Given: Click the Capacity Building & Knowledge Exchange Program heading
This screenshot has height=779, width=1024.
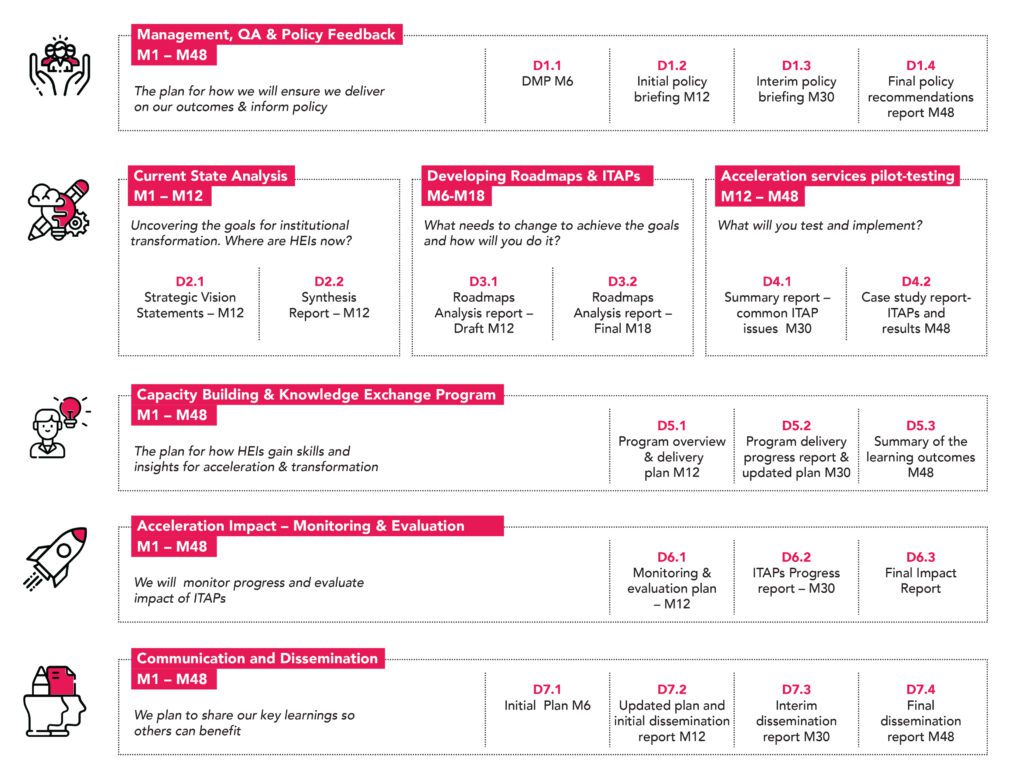Looking at the screenshot, I should pos(316,394).
